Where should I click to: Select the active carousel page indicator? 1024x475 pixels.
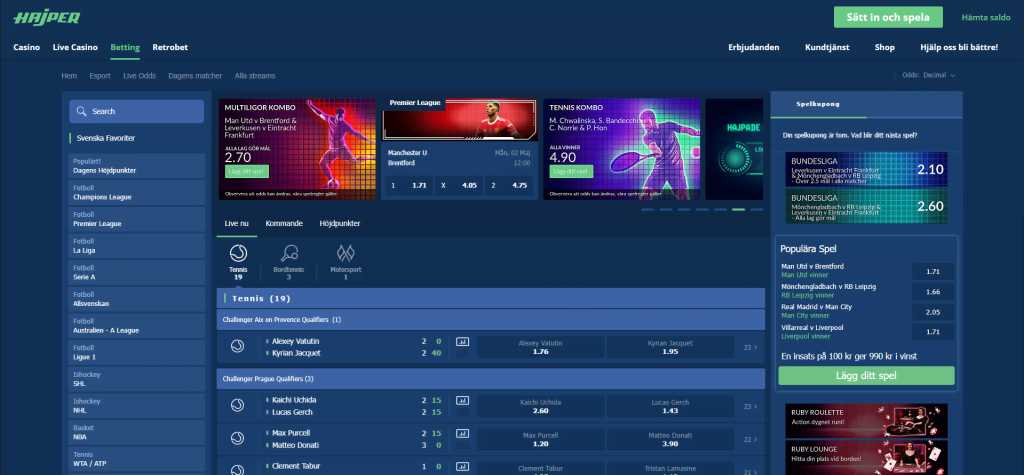tap(738, 210)
